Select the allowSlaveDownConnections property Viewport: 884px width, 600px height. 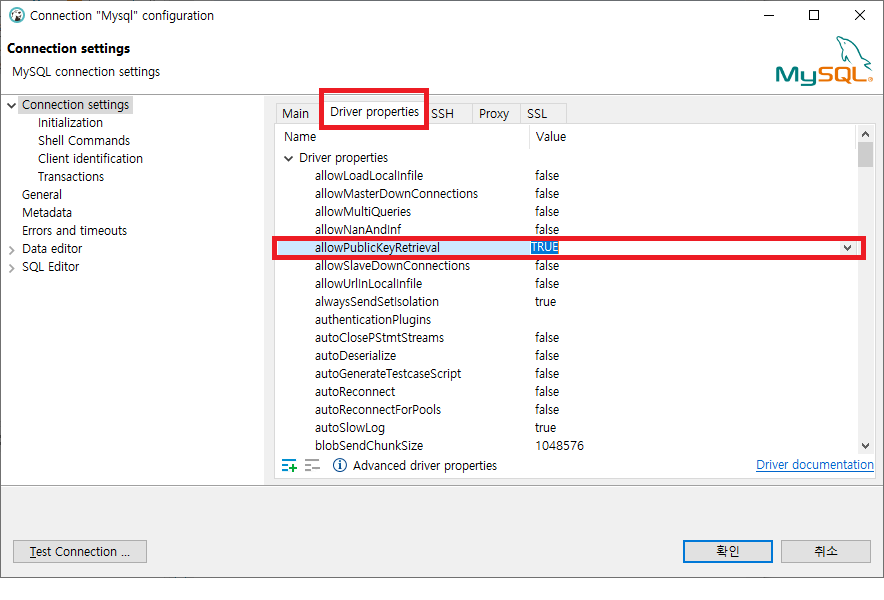392,266
